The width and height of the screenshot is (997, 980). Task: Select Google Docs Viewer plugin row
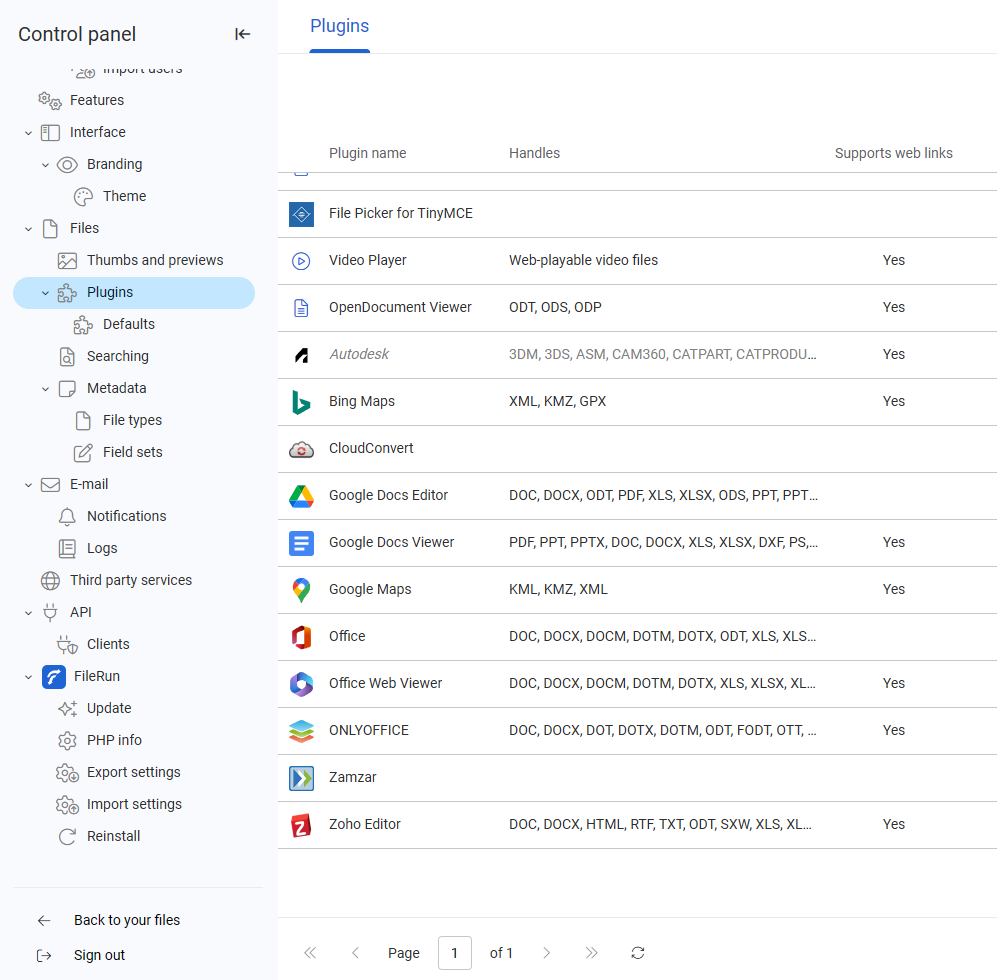point(637,543)
